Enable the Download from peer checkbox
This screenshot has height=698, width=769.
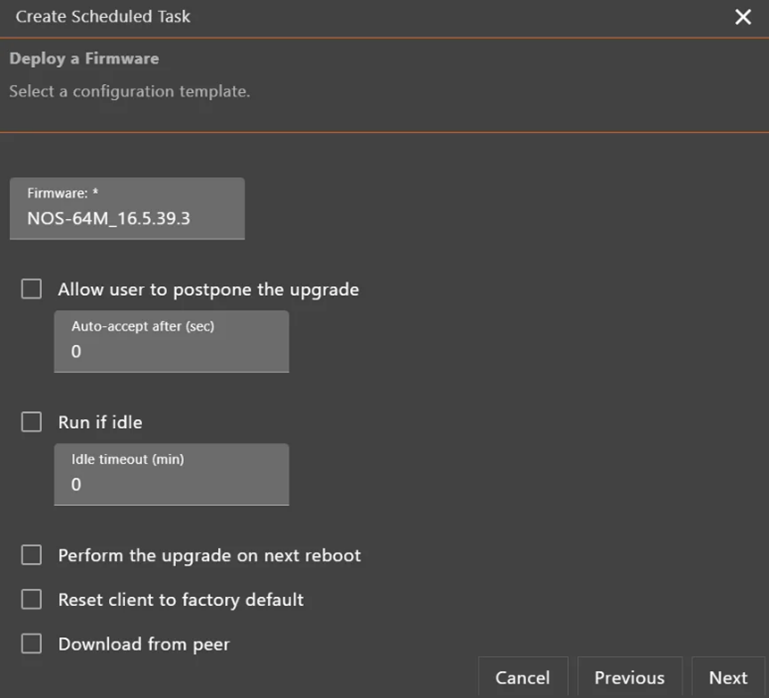(32, 644)
